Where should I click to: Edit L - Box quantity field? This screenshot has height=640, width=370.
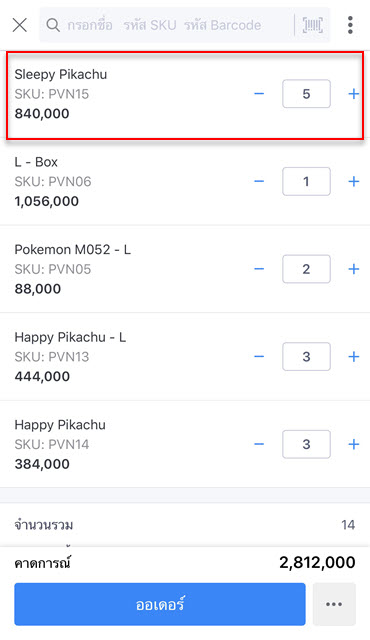pyautogui.click(x=306, y=181)
